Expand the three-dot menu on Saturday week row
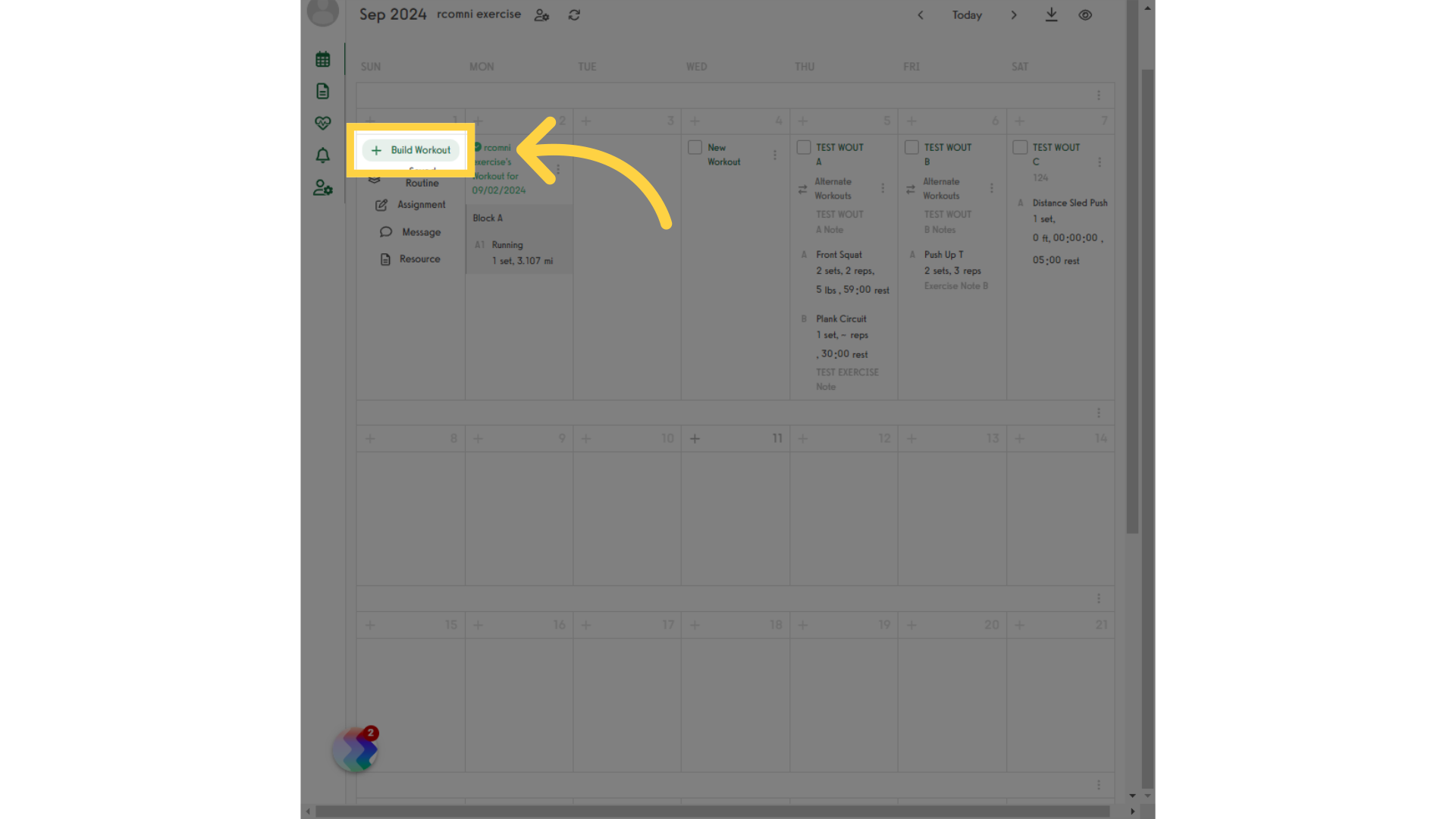 (1099, 95)
